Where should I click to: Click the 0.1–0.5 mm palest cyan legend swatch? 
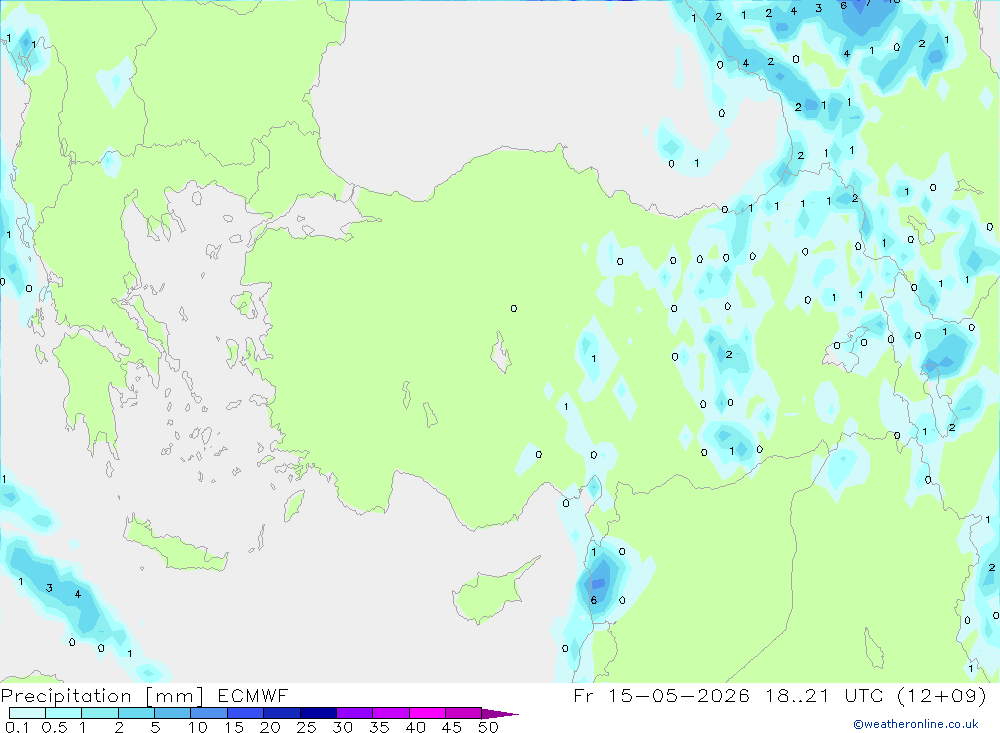pyautogui.click(x=27, y=713)
